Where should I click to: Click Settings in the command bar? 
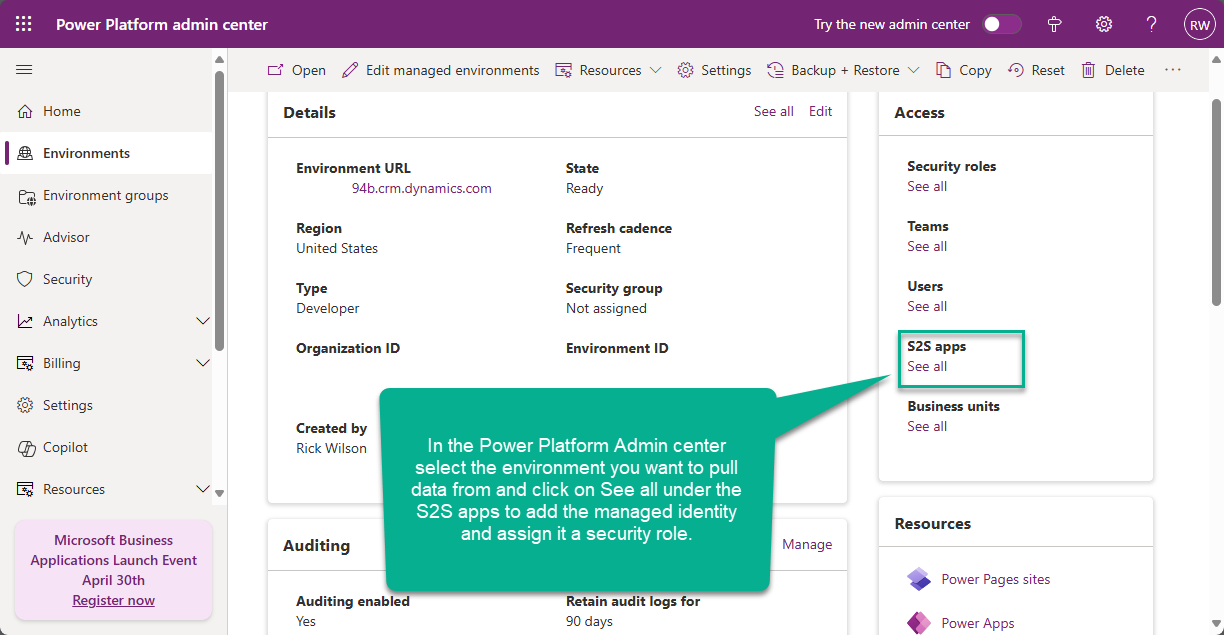714,70
